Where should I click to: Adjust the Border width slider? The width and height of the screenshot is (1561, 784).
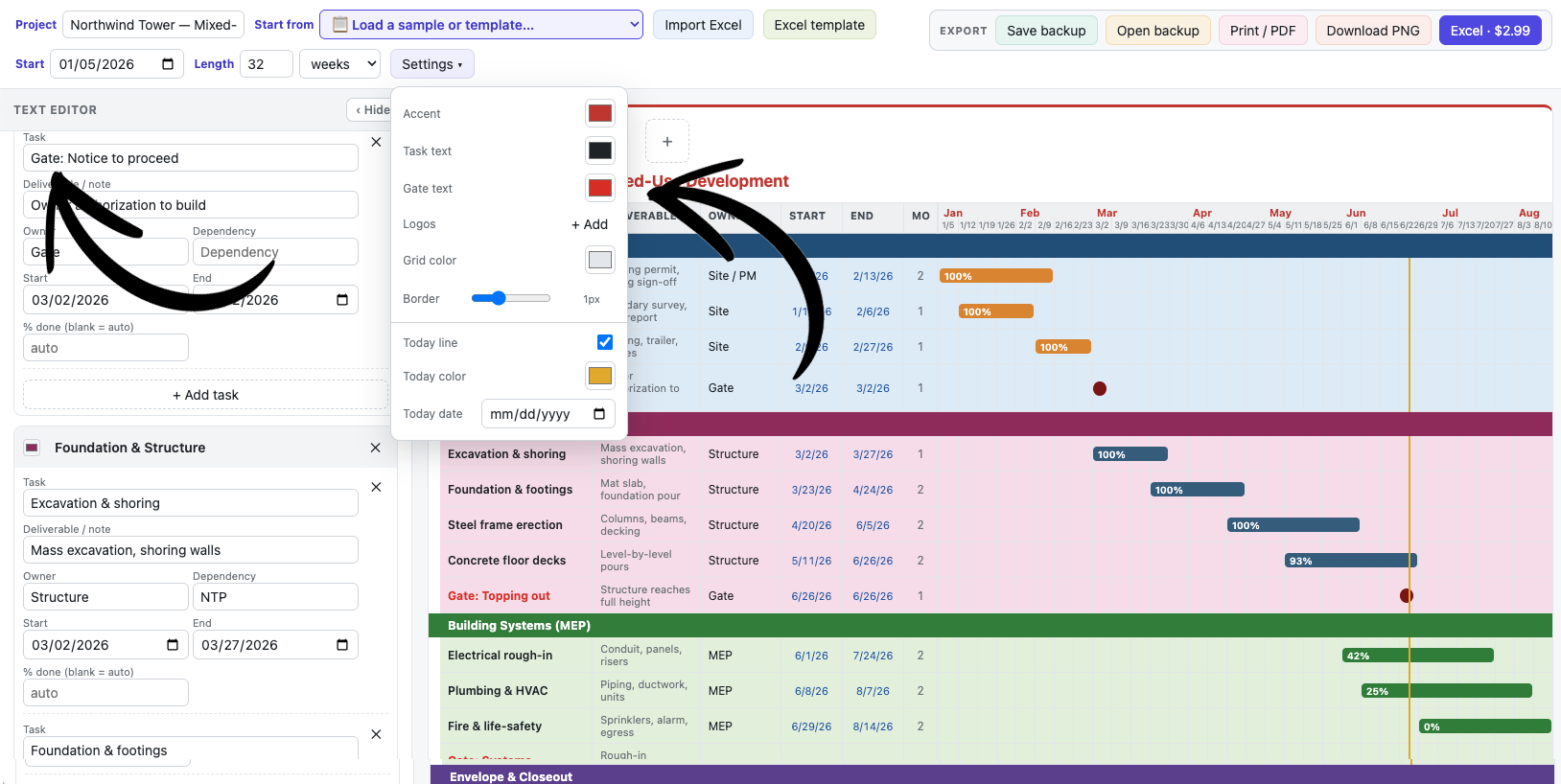[x=511, y=298]
